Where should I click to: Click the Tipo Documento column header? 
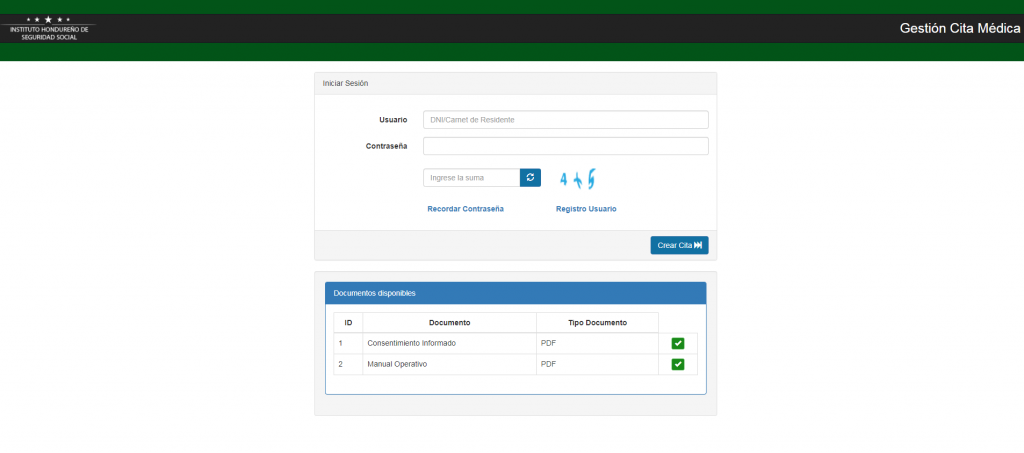click(597, 323)
